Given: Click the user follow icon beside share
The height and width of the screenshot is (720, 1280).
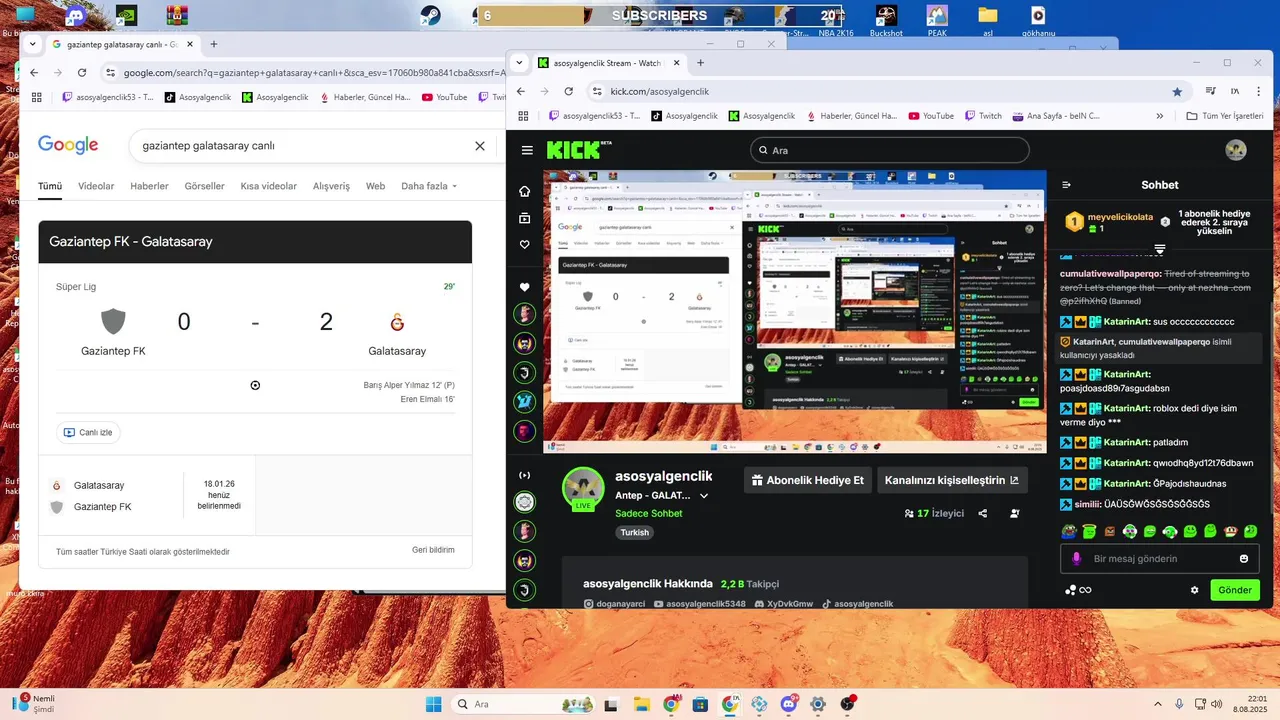Looking at the screenshot, I should point(1015,513).
